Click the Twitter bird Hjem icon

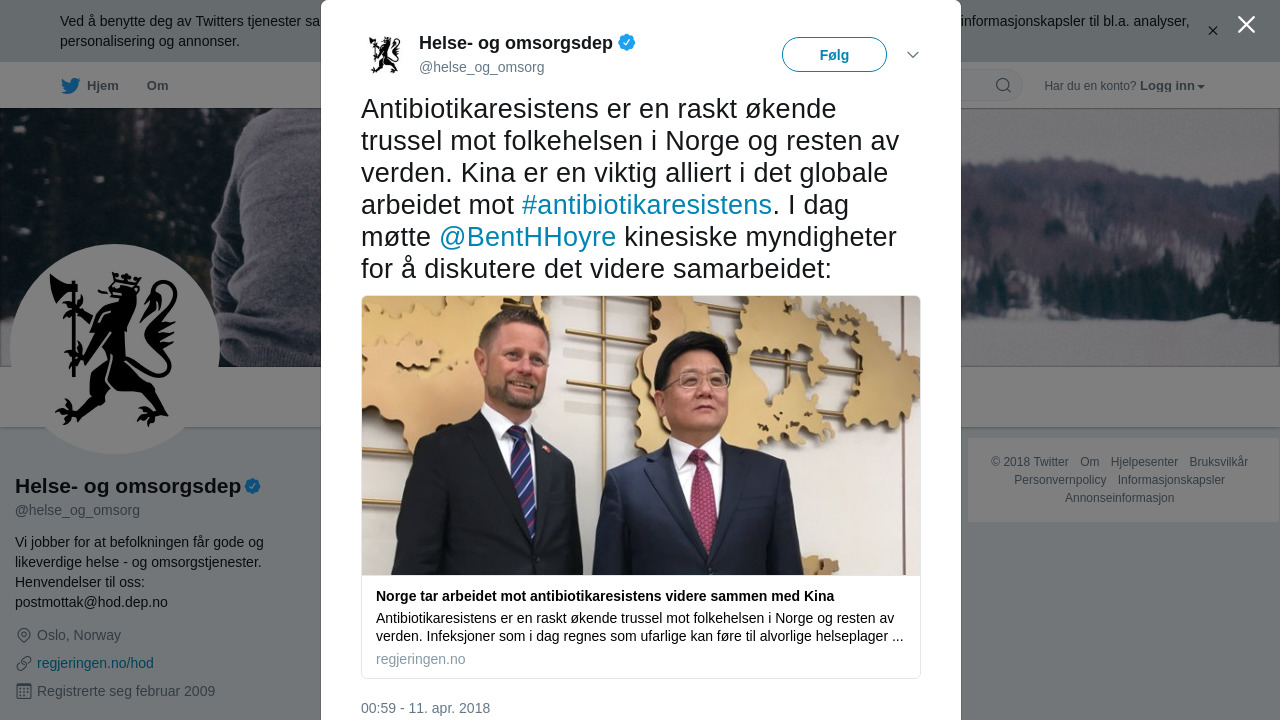click(71, 86)
